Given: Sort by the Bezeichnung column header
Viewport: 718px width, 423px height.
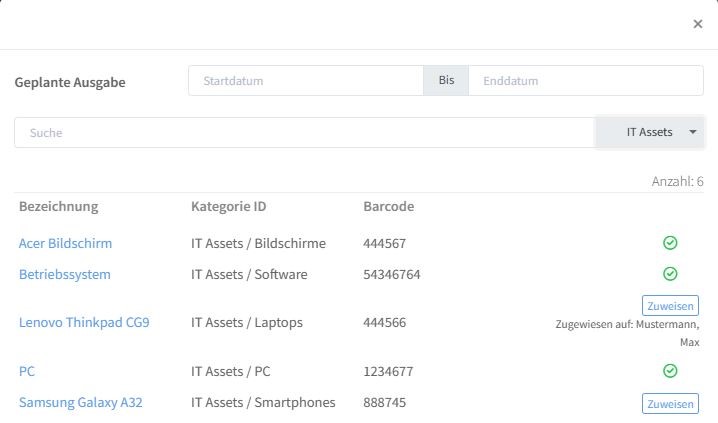Looking at the screenshot, I should 59,206.
